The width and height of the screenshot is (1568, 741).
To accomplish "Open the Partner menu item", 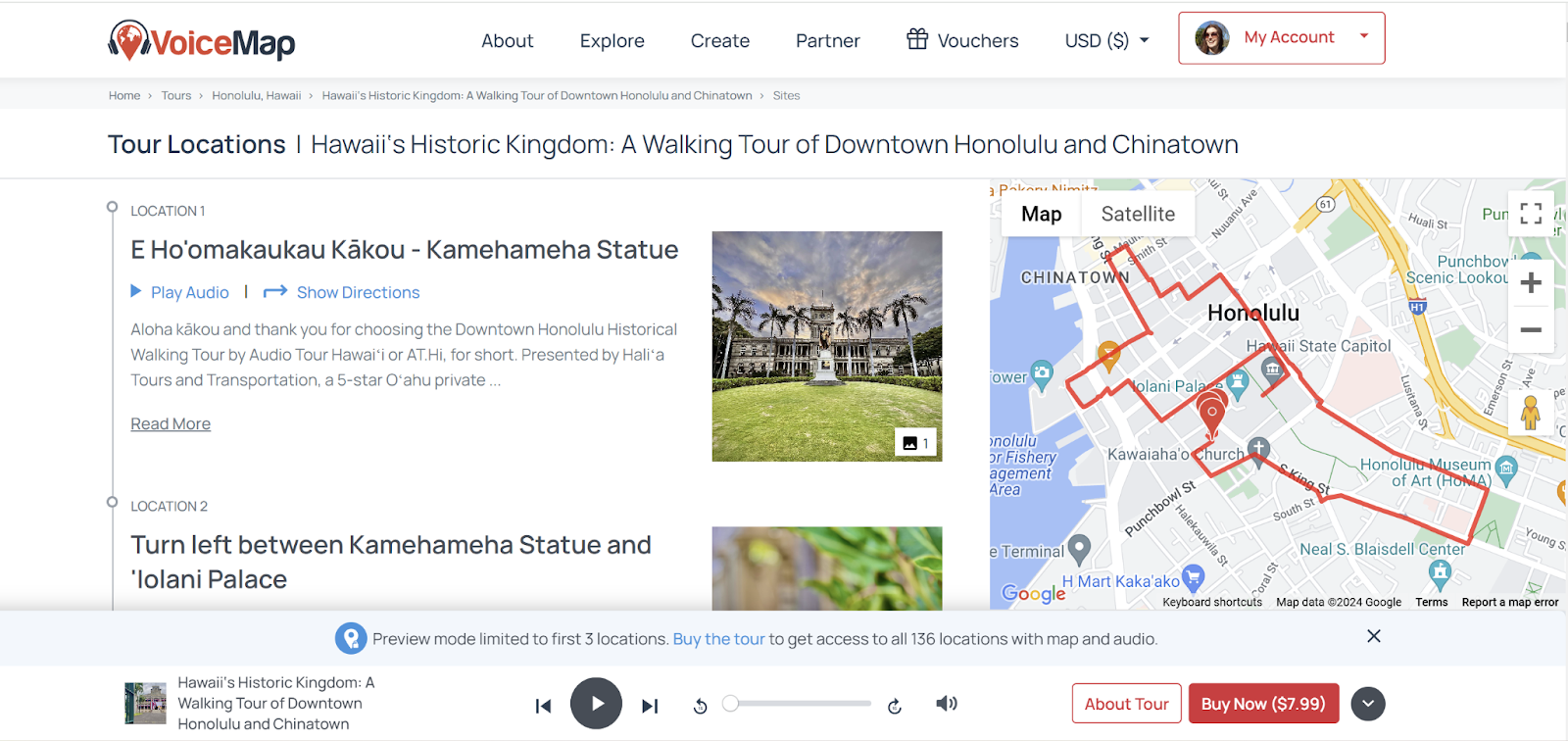I will pos(828,41).
